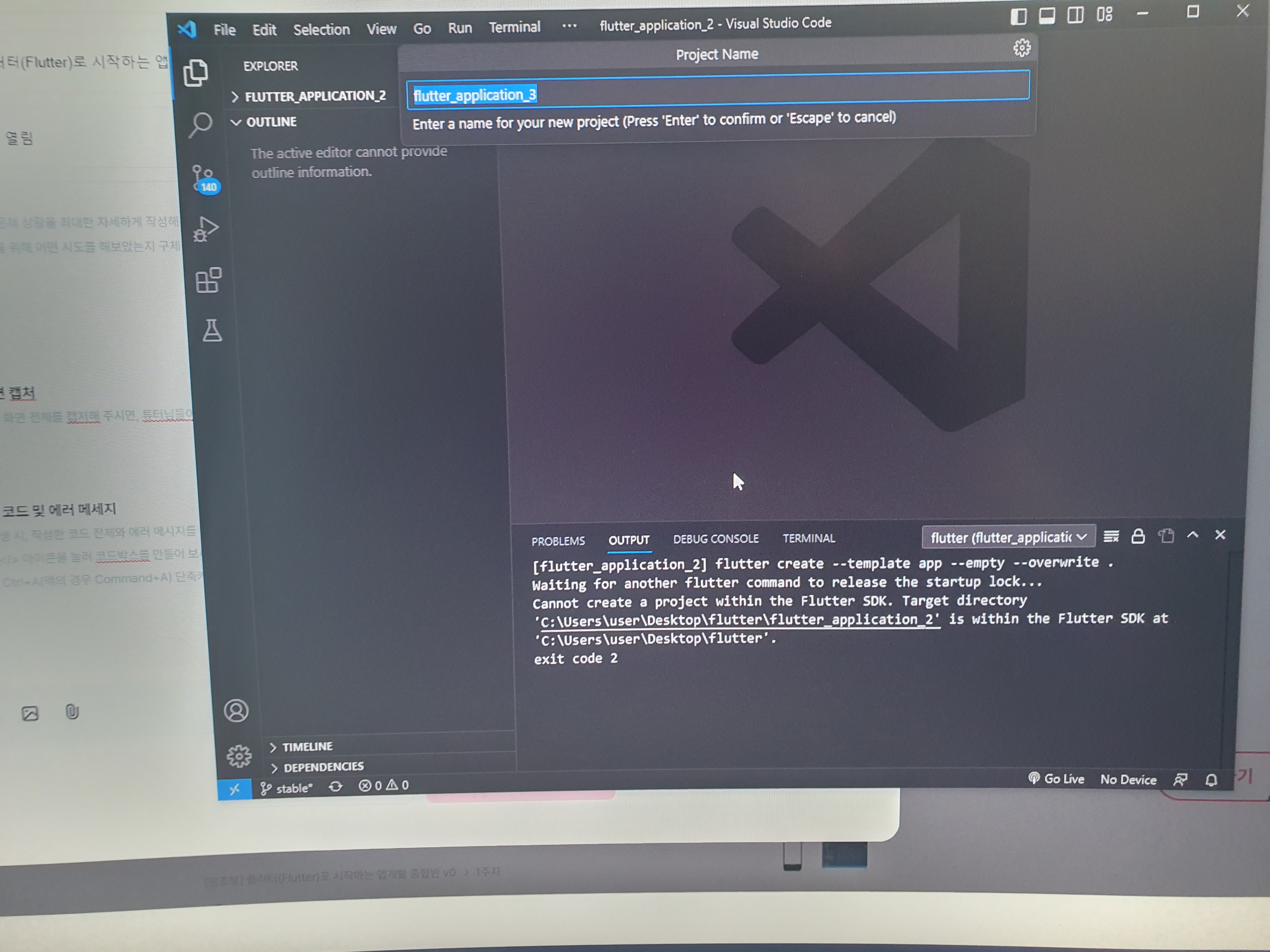Viewport: 1270px width, 952px height.
Task: Open the notifications bell
Action: coord(1211,780)
